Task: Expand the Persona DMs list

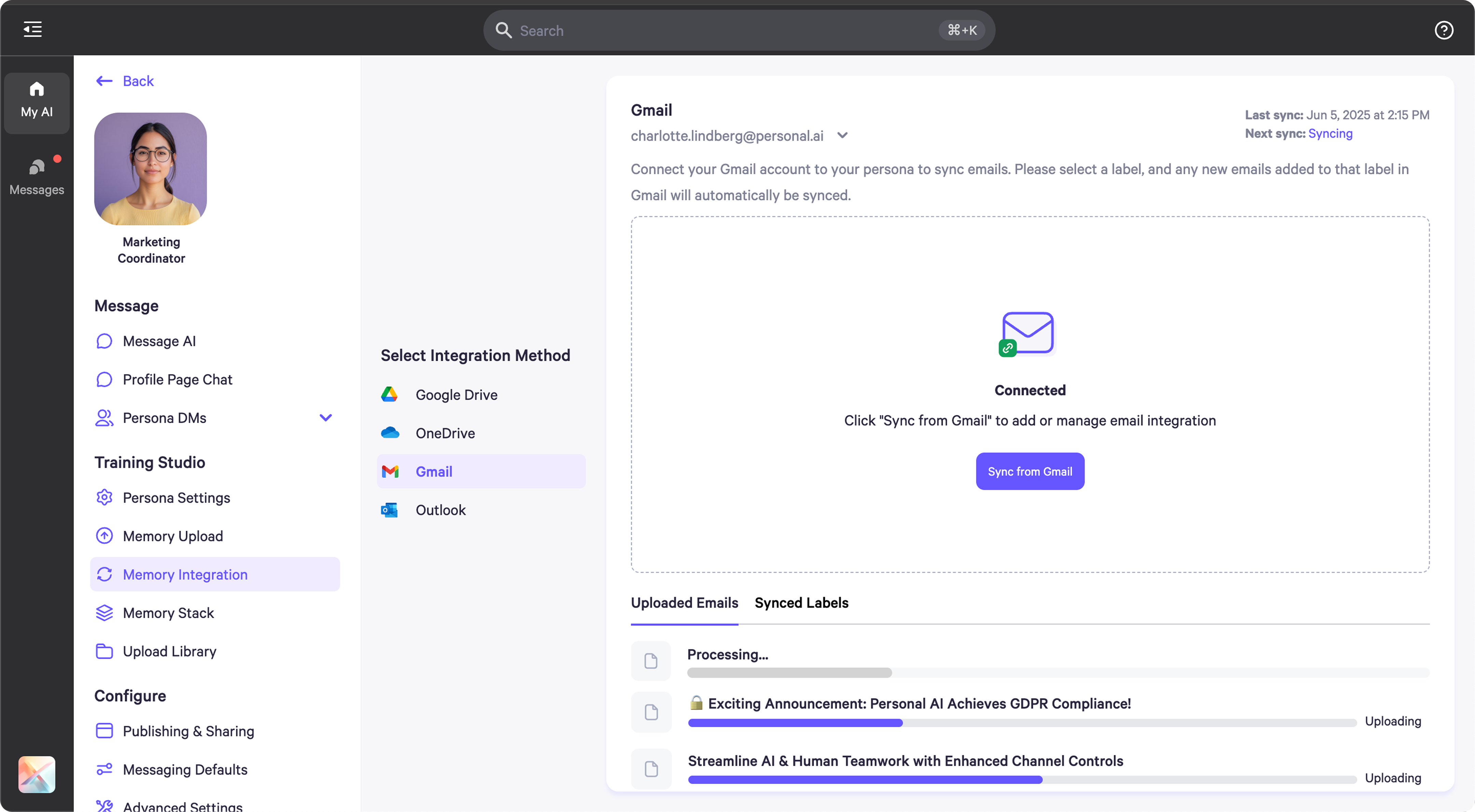Action: 325,417
